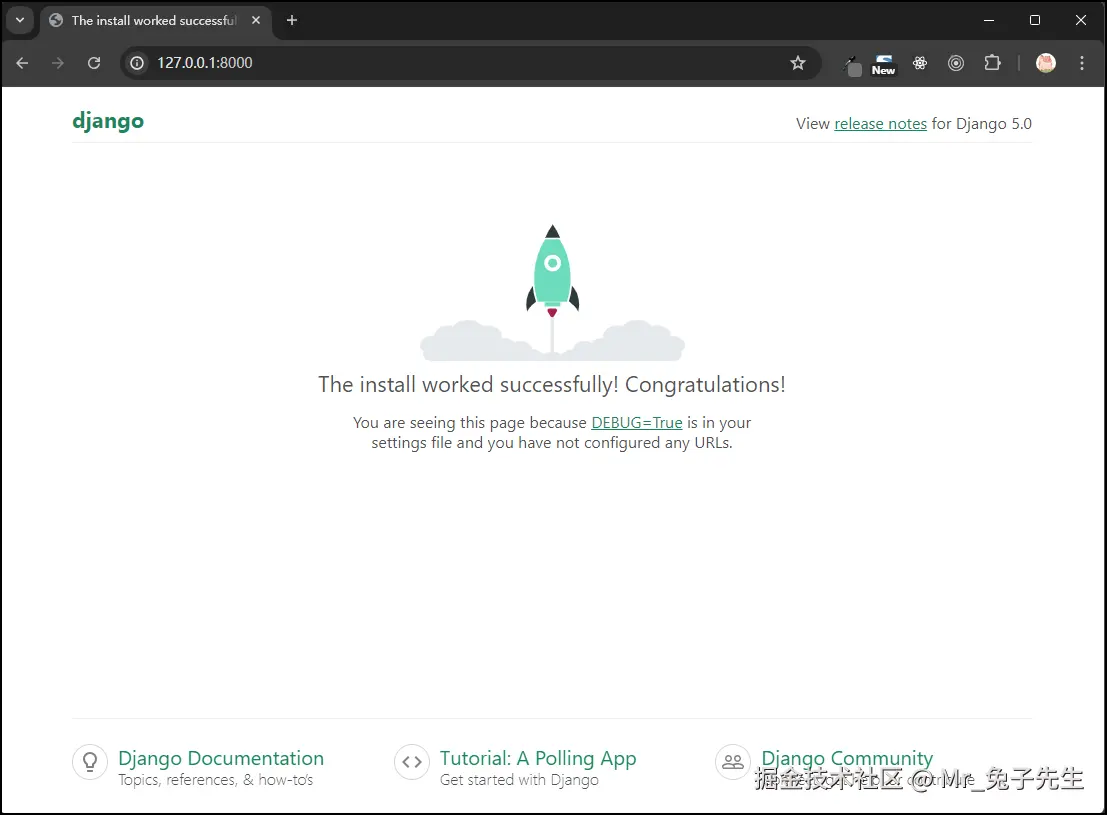Click the django logo heading

click(108, 121)
